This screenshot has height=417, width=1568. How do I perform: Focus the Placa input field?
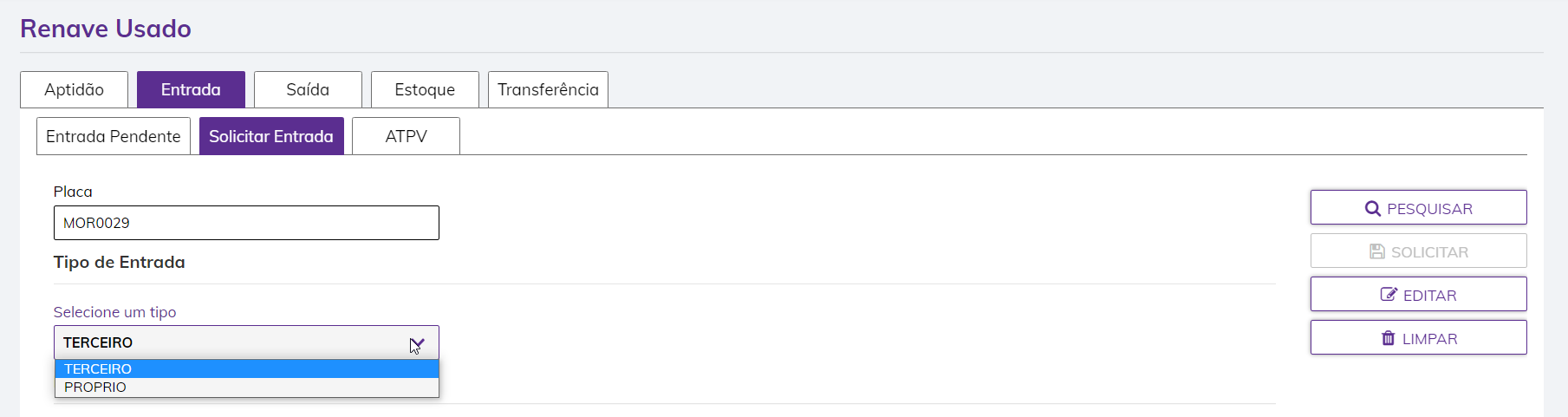point(246,223)
